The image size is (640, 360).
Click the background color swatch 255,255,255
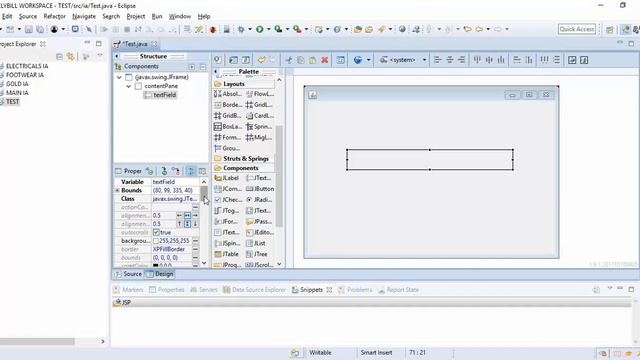pyautogui.click(x=156, y=241)
